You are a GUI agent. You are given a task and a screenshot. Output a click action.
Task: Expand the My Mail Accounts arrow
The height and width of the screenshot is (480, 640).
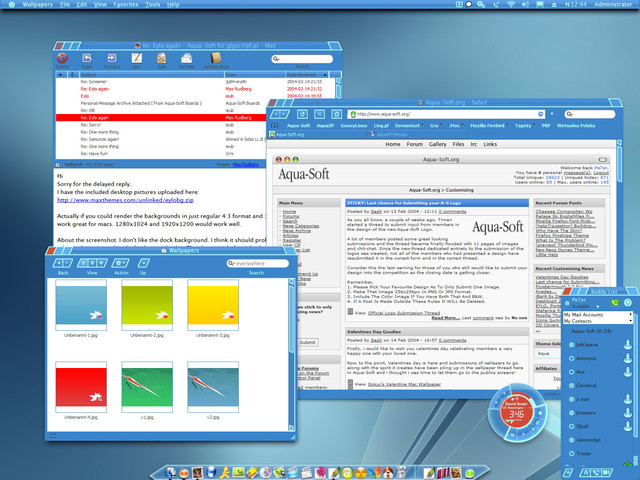[x=631, y=314]
